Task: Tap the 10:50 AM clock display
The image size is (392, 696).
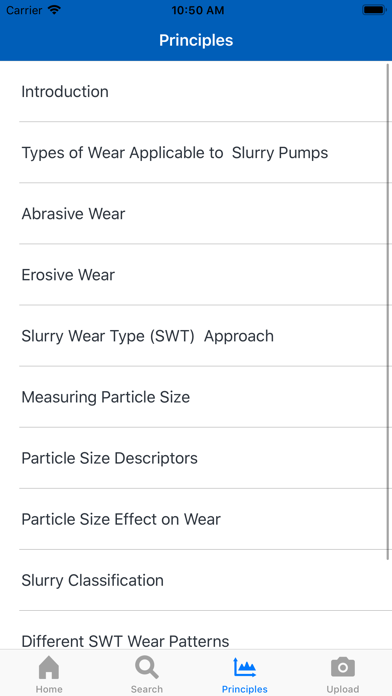Action: click(198, 10)
